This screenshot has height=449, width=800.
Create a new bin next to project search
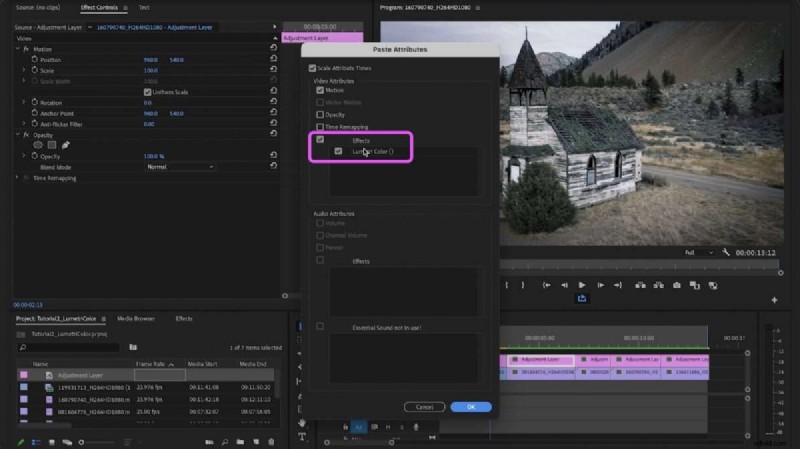[133, 347]
